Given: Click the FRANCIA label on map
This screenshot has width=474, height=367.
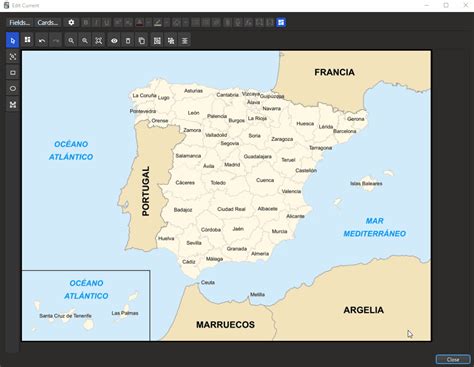Looking at the screenshot, I should pos(334,72).
